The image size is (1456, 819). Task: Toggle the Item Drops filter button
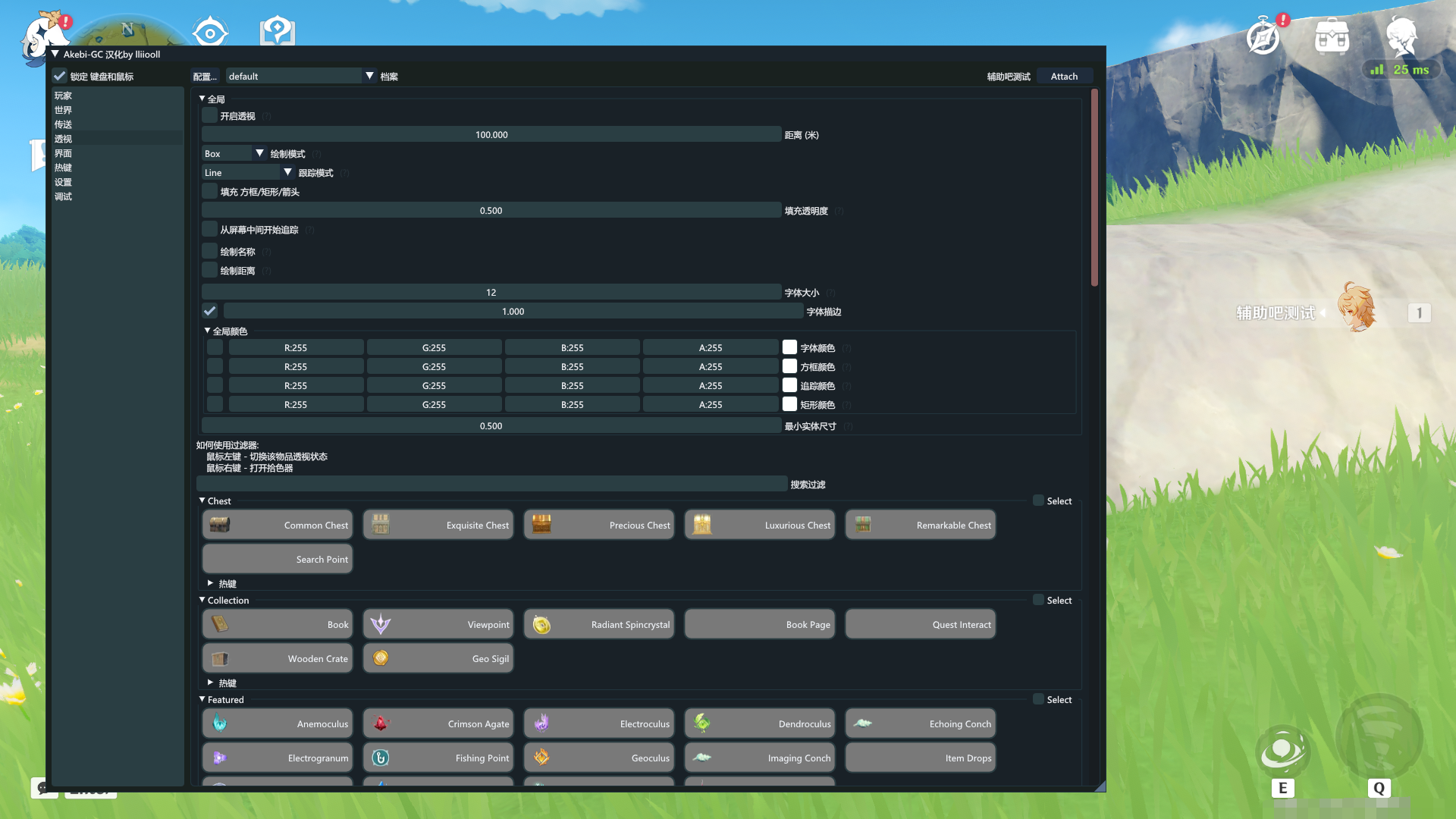[x=921, y=758]
